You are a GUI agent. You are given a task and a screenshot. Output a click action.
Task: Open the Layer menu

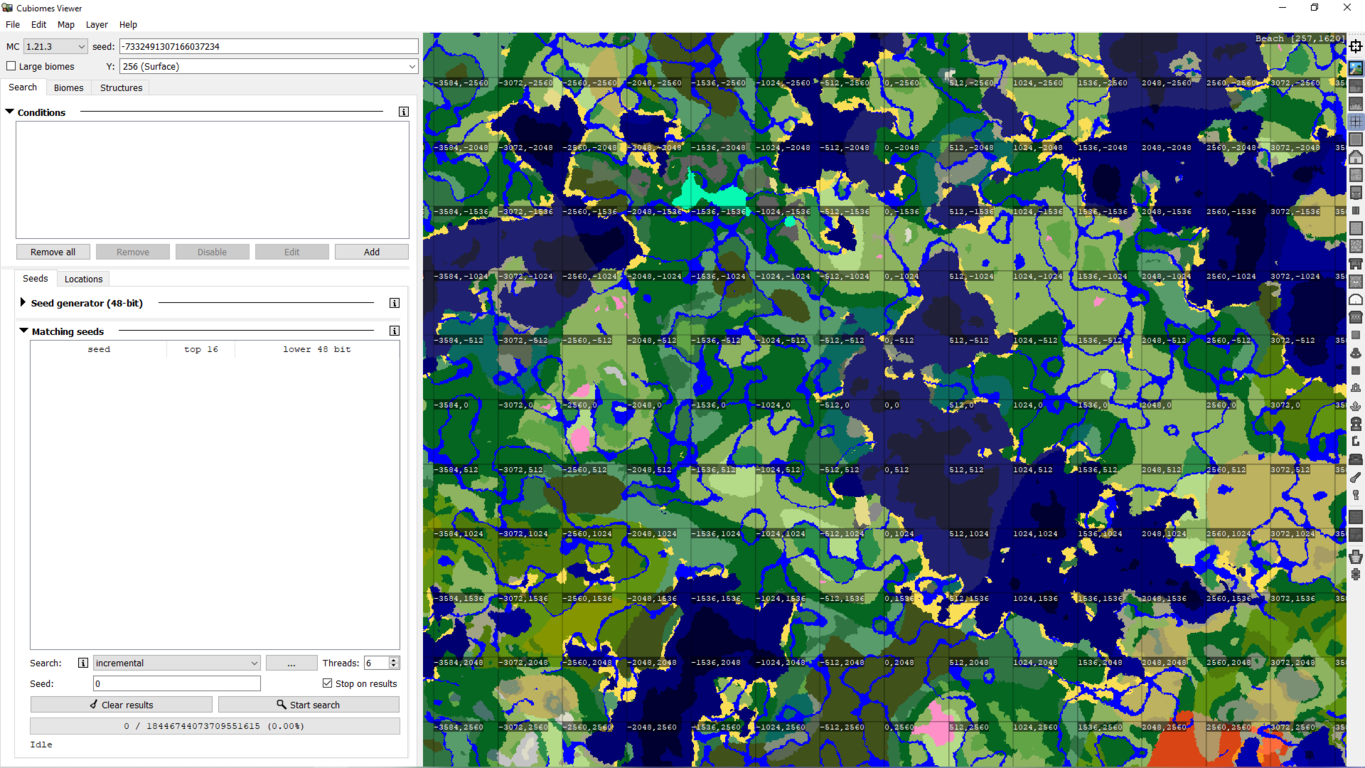(96, 24)
